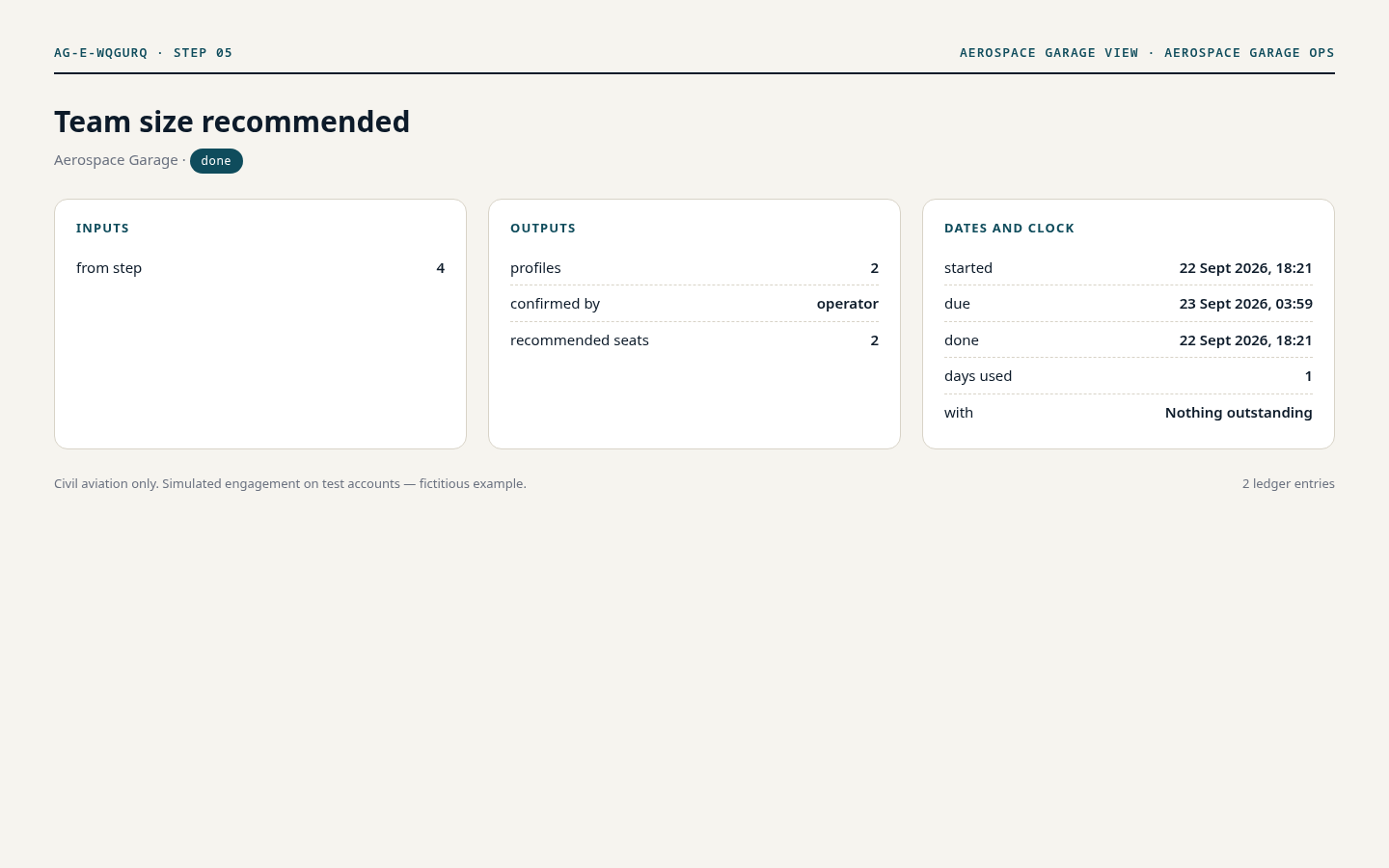Click the done timestamp row

click(1129, 340)
